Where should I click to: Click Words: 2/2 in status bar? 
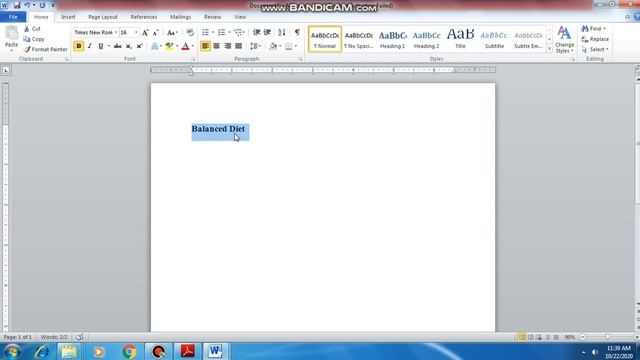tap(54, 337)
